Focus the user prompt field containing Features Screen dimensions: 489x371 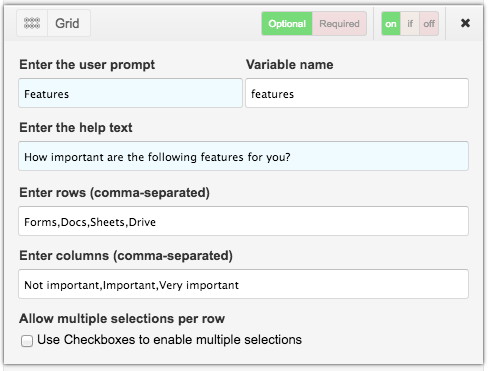[130, 93]
